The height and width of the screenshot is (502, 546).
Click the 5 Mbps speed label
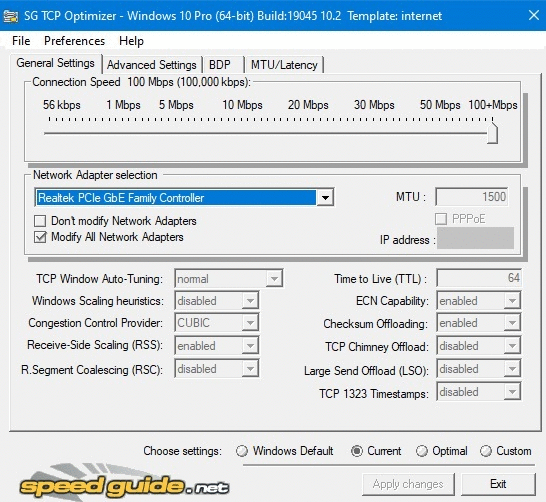(176, 105)
